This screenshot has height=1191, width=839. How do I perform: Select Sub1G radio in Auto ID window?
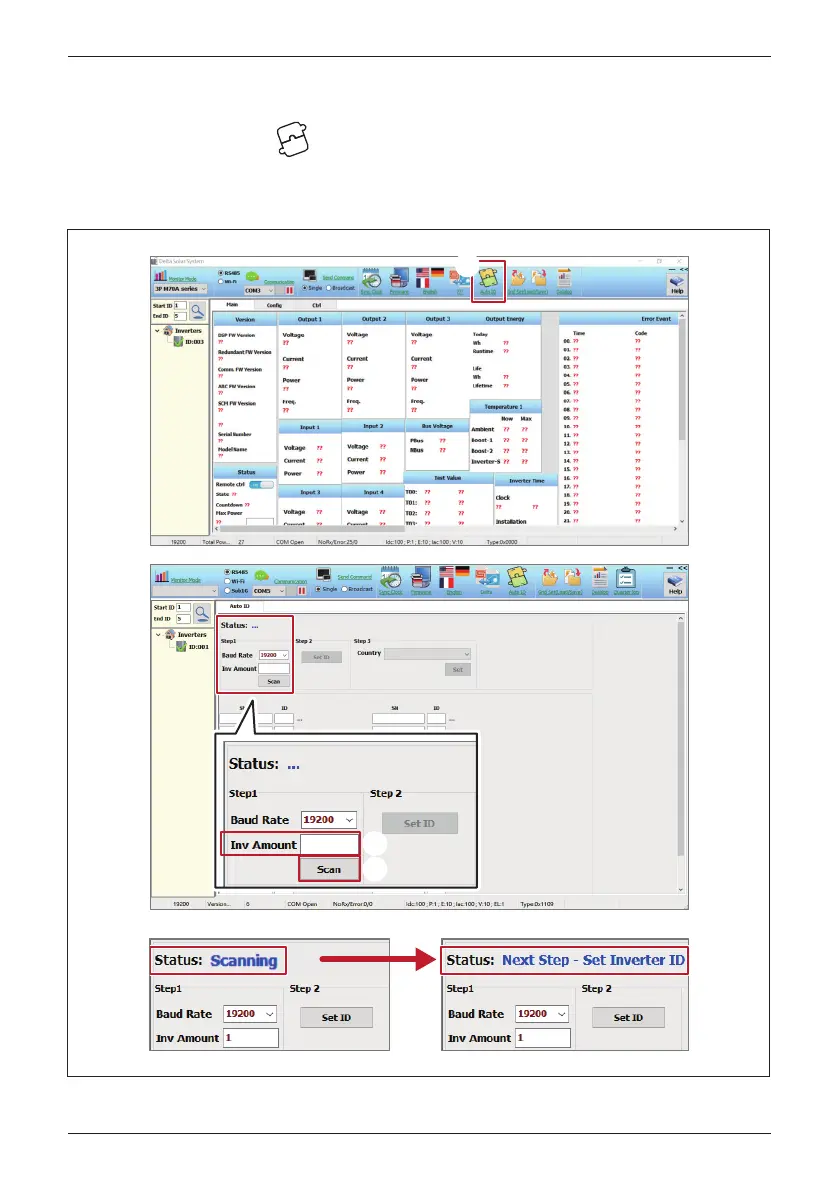[x=226, y=590]
